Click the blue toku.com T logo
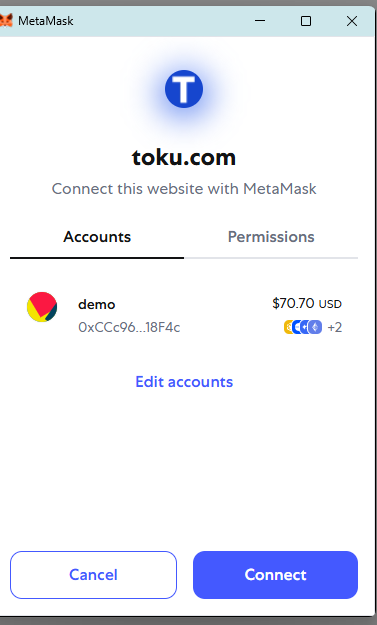Screen dimensions: 377x625 coord(184,89)
